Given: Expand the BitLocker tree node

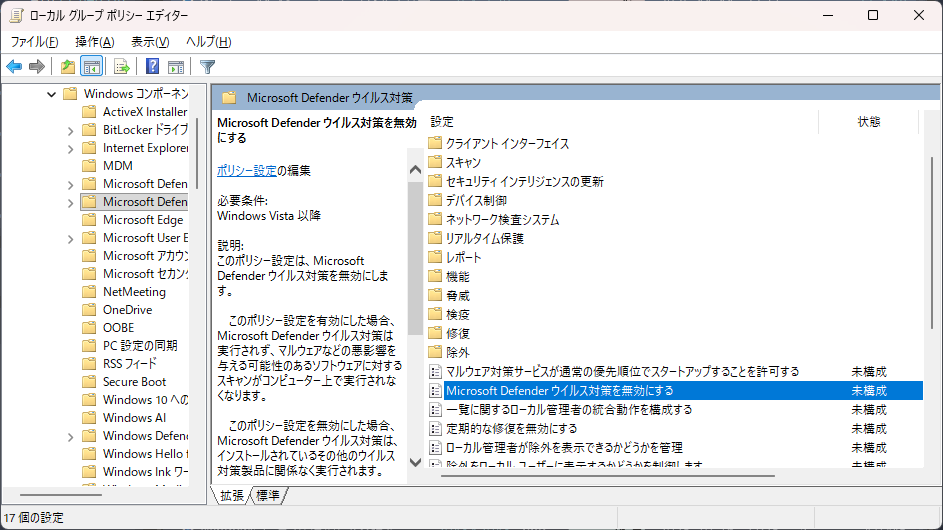Looking at the screenshot, I should click(x=70, y=130).
